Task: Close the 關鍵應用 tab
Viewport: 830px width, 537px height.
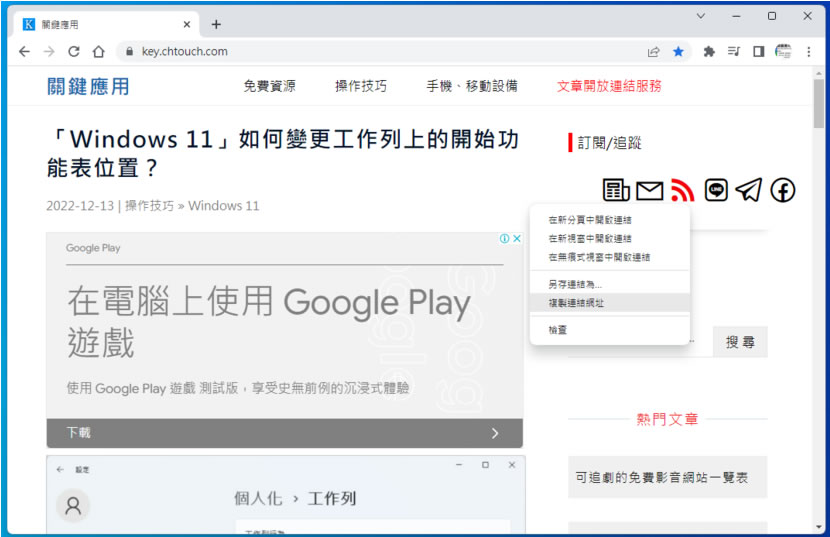Action: [x=187, y=24]
